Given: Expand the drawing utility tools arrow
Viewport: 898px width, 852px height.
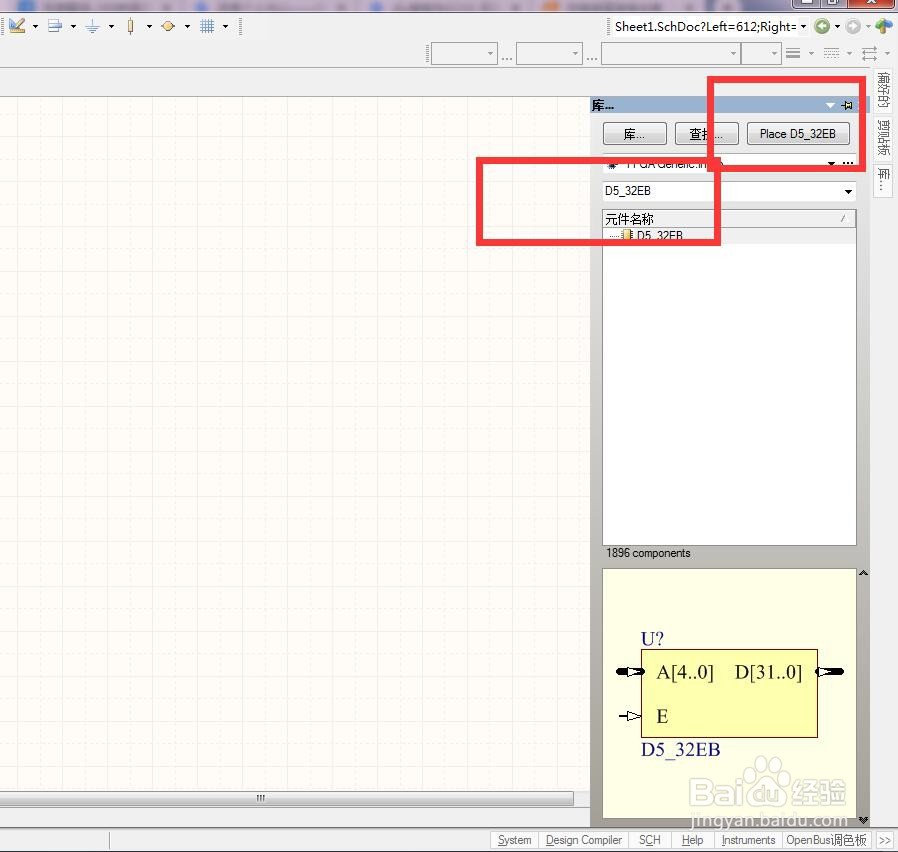Looking at the screenshot, I should (36, 26).
